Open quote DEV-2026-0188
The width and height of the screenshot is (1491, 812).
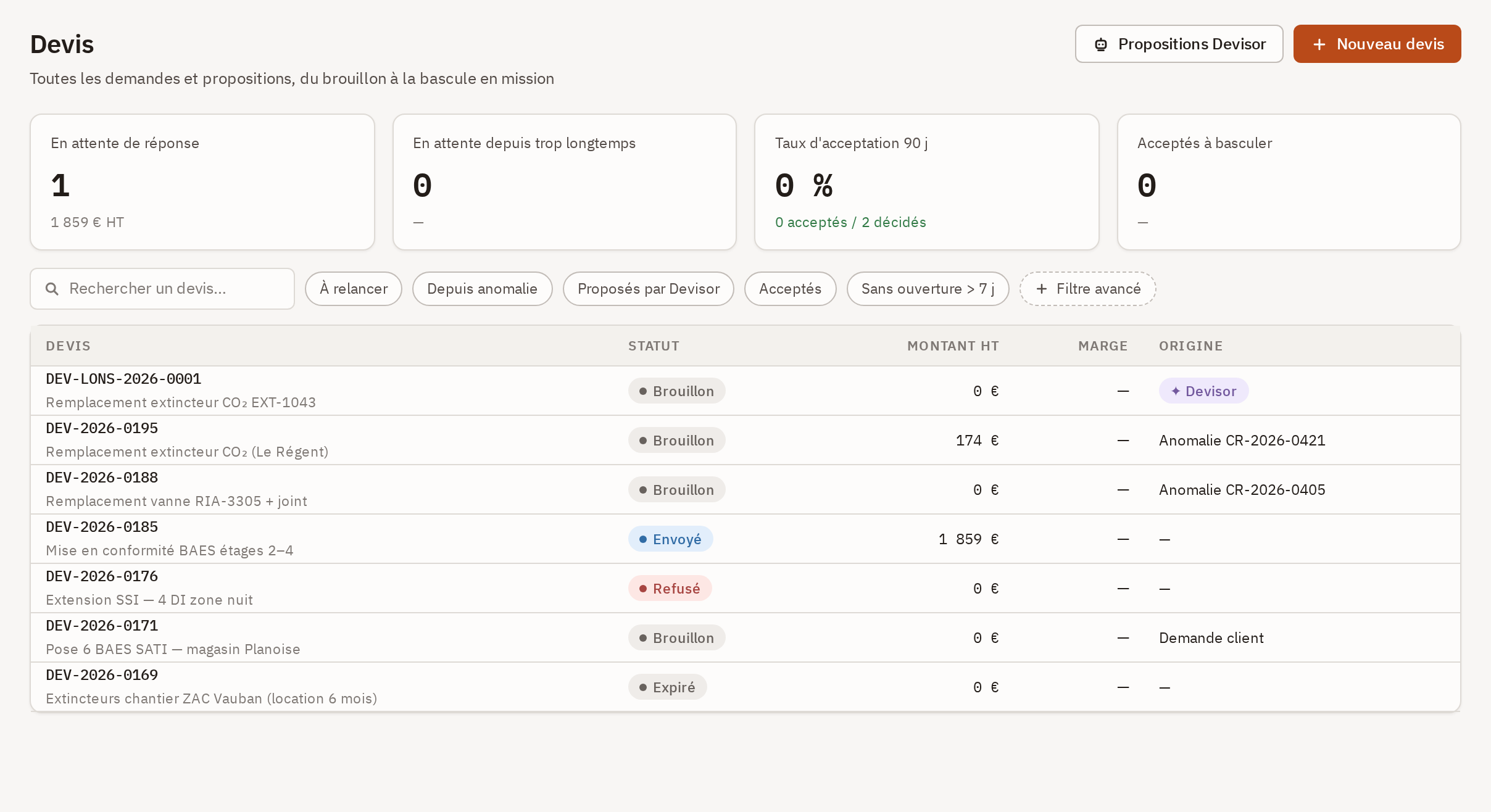pos(102,478)
